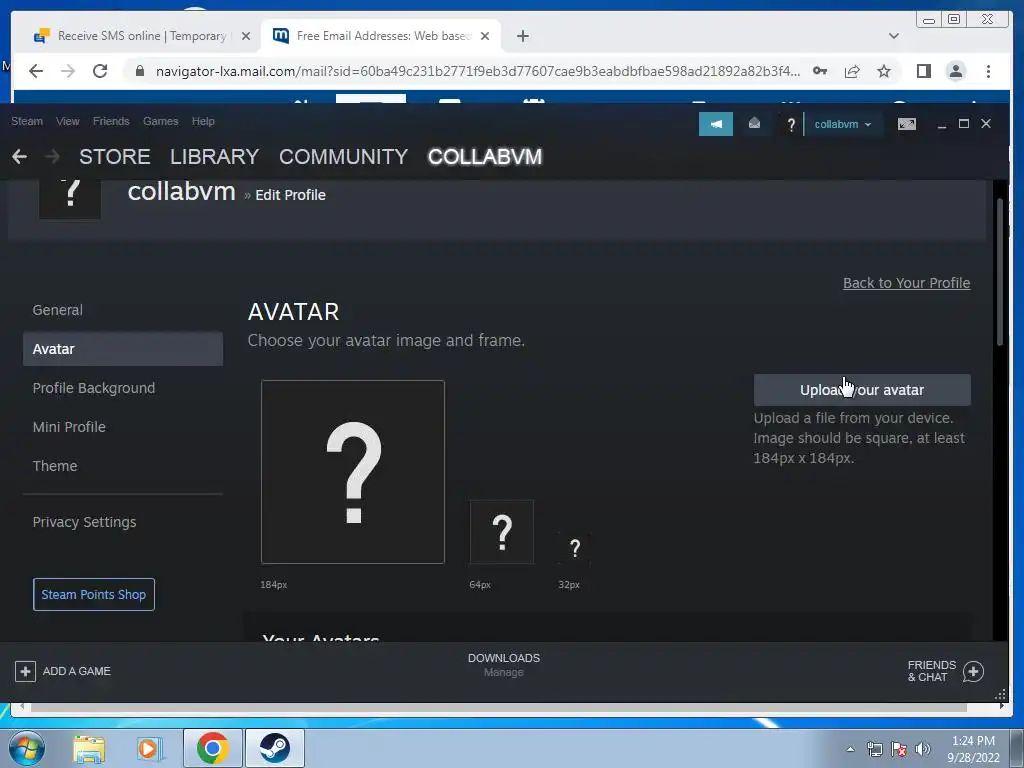Click the network tray icon
This screenshot has width=1024, height=768.
[x=874, y=749]
